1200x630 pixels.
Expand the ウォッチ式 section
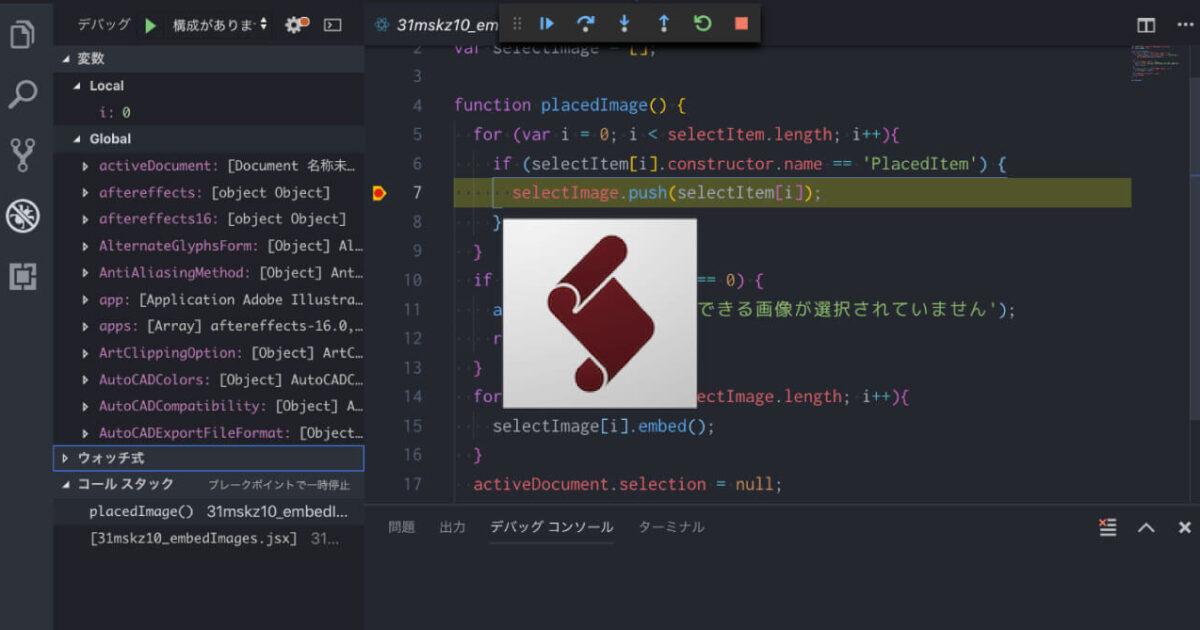point(208,458)
